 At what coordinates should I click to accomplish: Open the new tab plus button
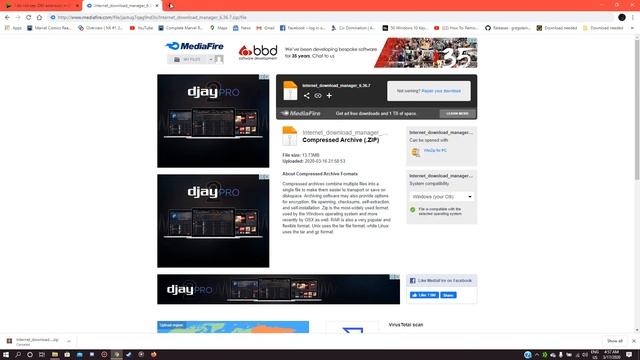(171, 6)
